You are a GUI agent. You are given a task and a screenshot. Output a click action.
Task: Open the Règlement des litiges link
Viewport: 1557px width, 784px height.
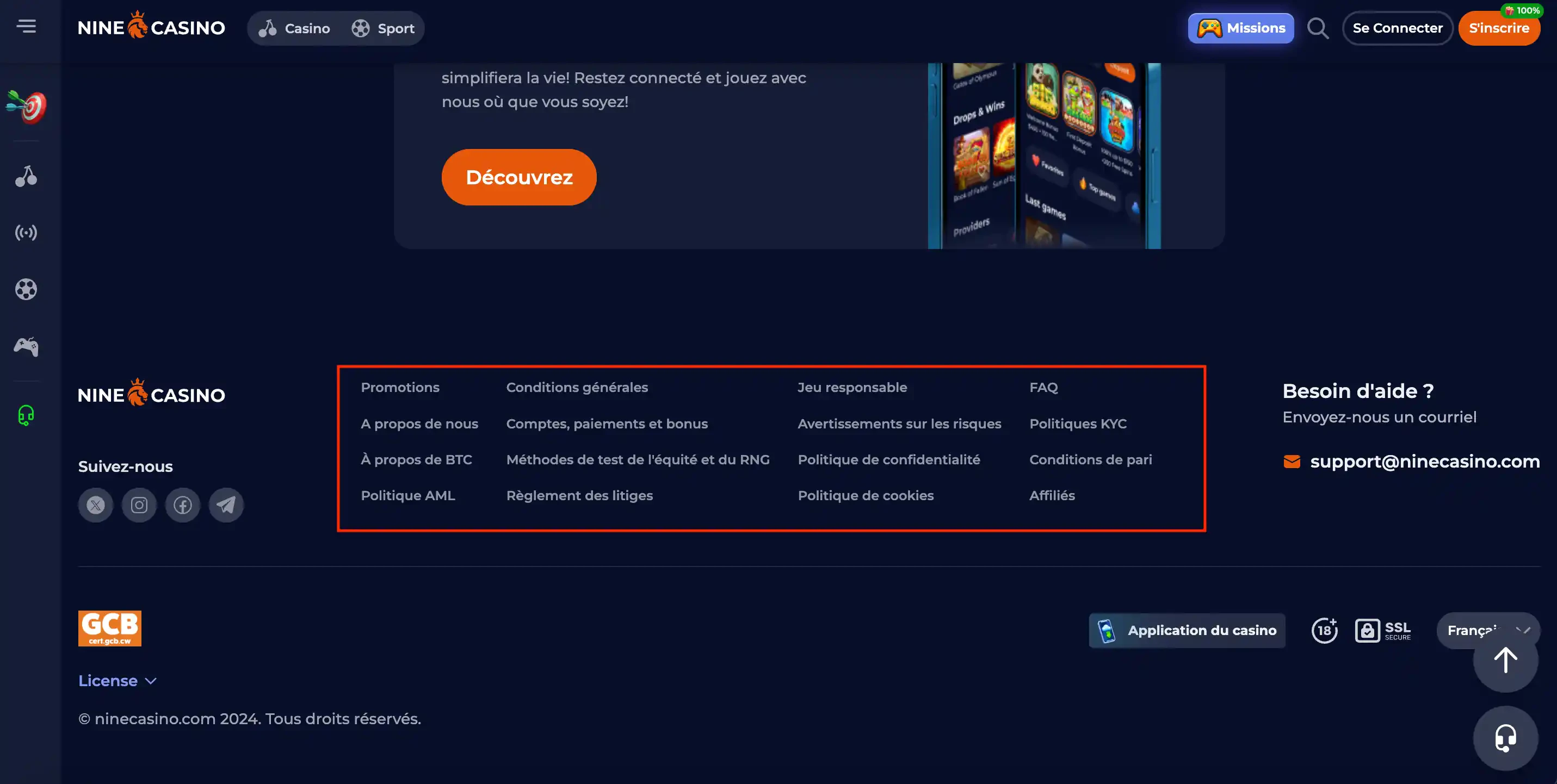[579, 496]
